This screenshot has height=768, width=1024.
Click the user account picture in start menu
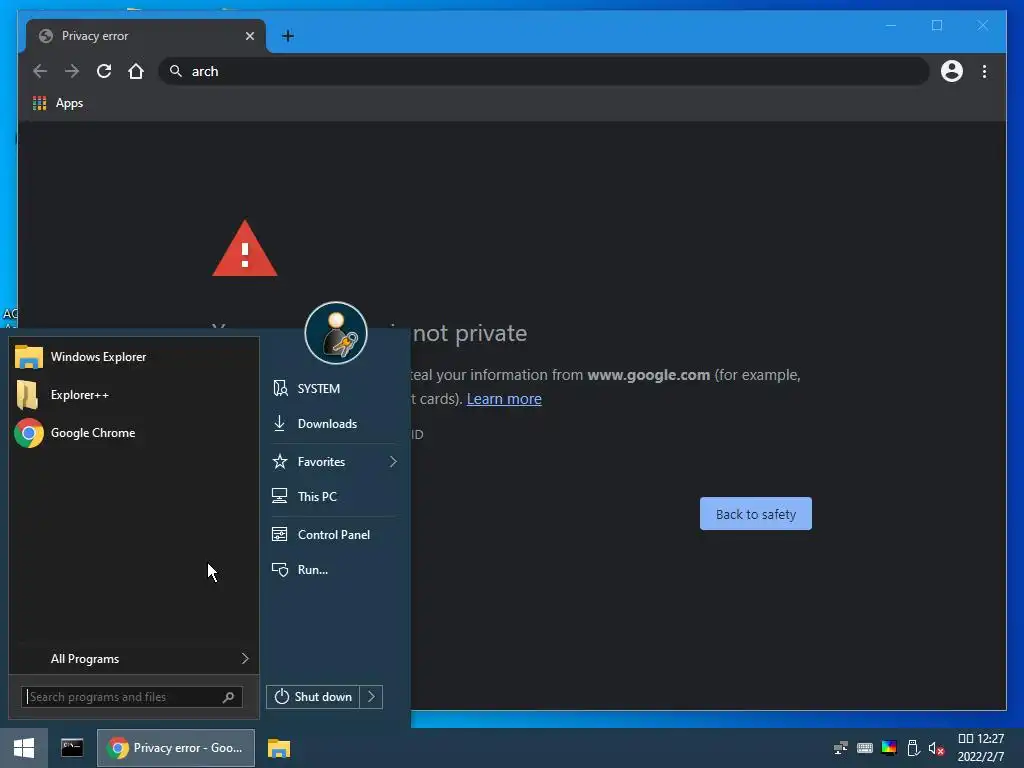click(336, 333)
